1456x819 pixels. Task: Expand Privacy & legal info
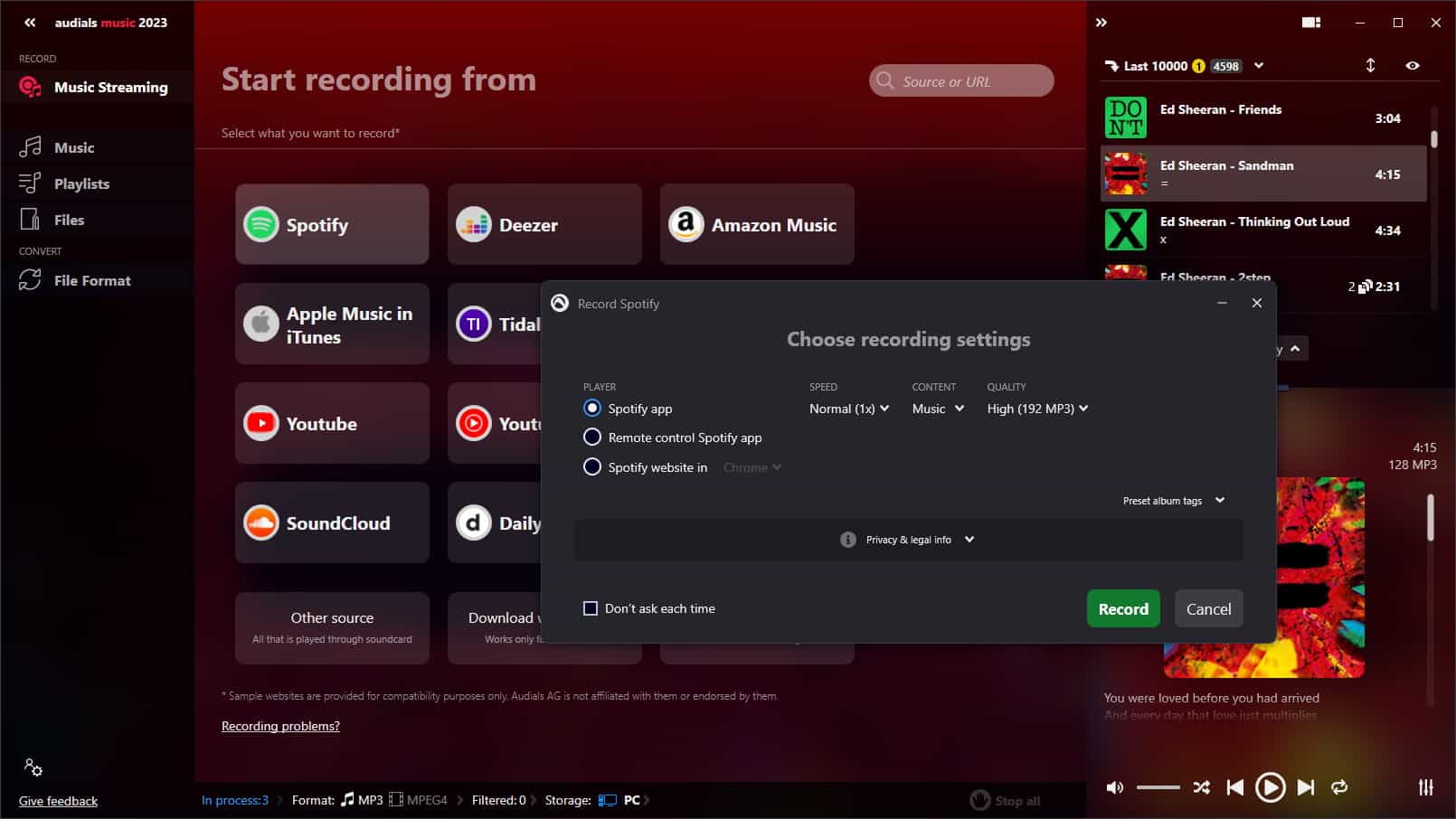coord(921,540)
